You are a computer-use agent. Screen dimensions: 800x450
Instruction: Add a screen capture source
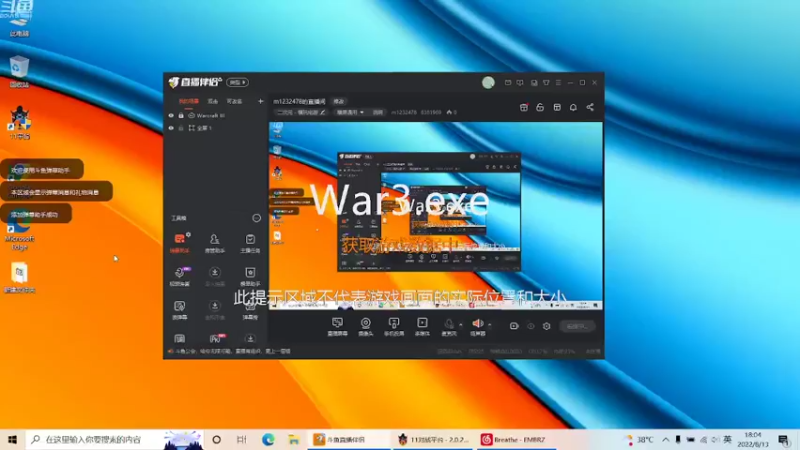pos(337,326)
